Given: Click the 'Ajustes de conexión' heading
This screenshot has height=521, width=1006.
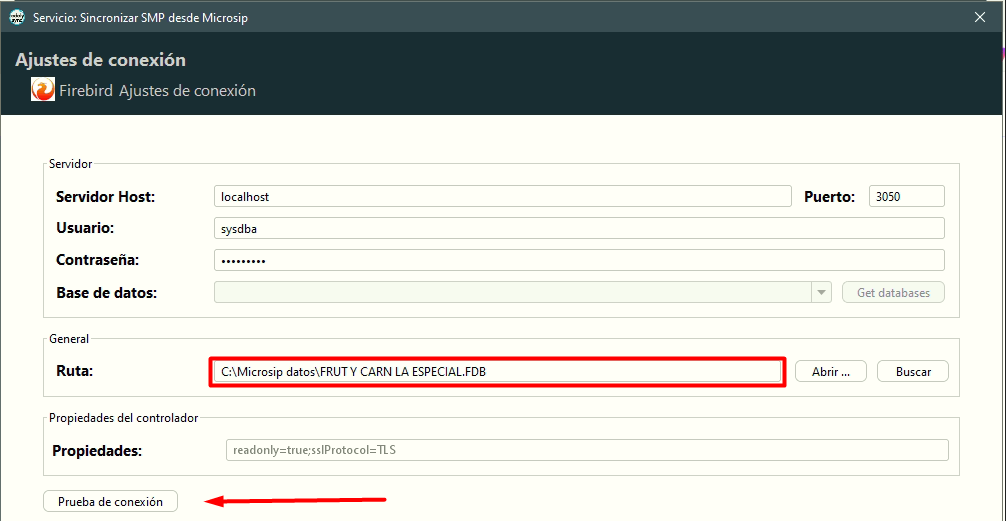Looking at the screenshot, I should tap(100, 60).
